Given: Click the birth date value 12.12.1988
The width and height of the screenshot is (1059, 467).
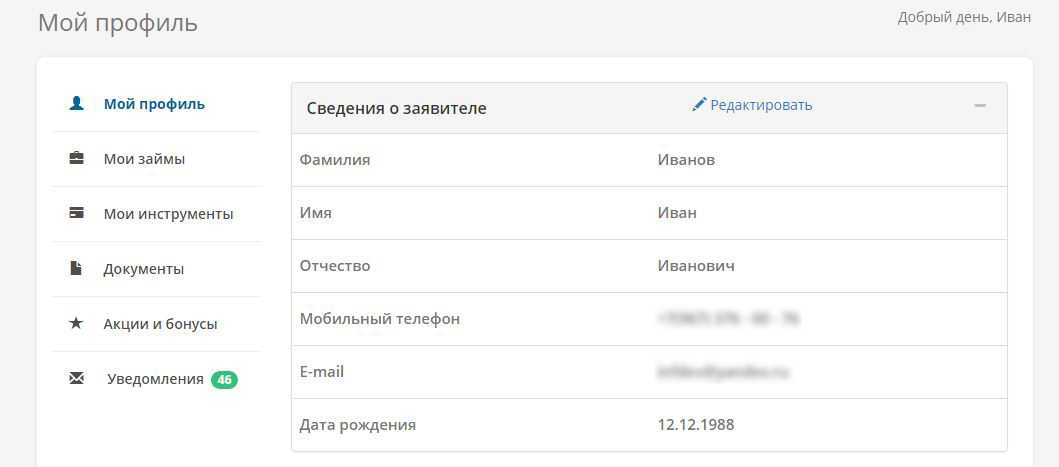Looking at the screenshot, I should (696, 425).
